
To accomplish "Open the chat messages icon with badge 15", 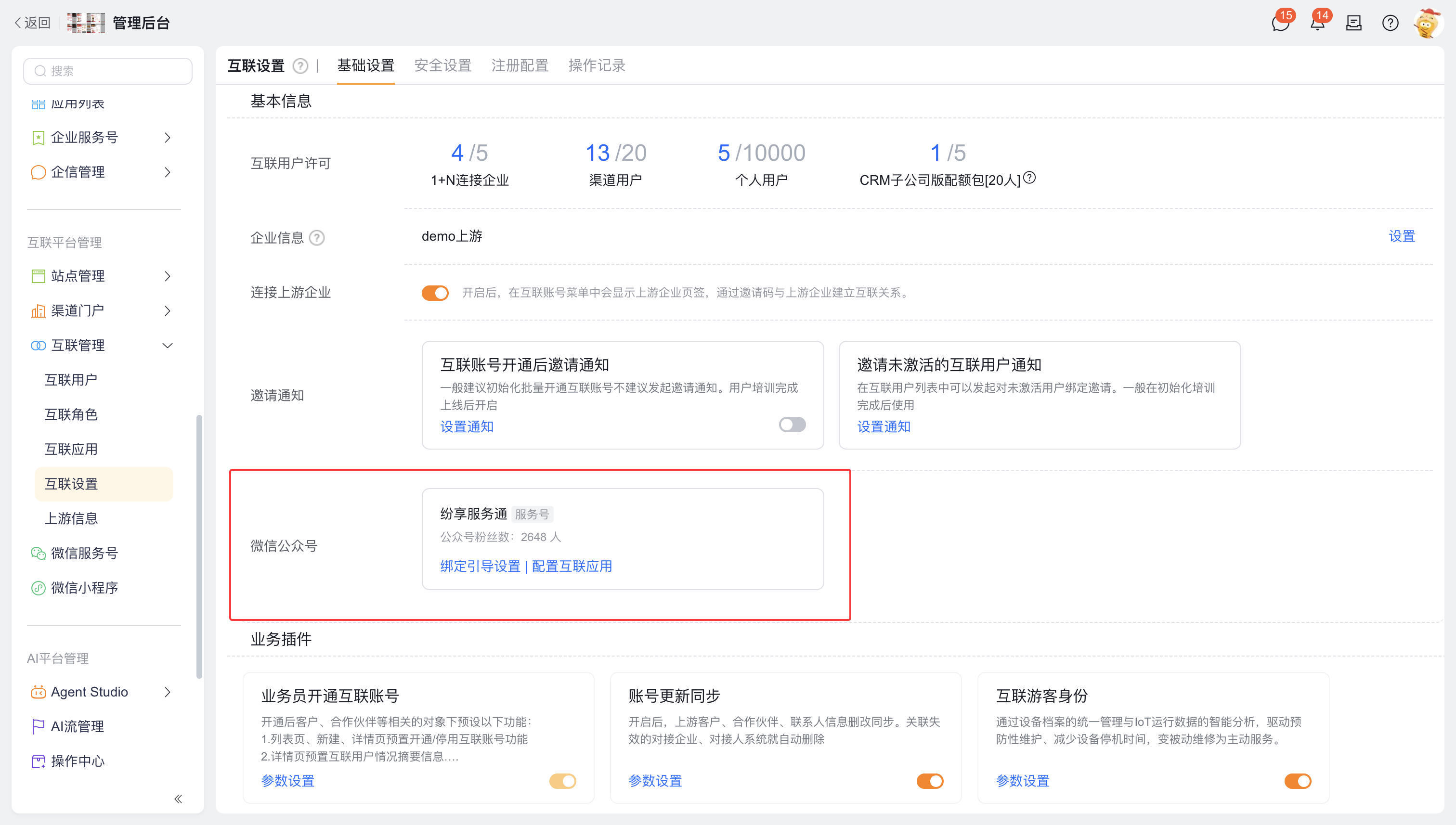I will 1280,23.
